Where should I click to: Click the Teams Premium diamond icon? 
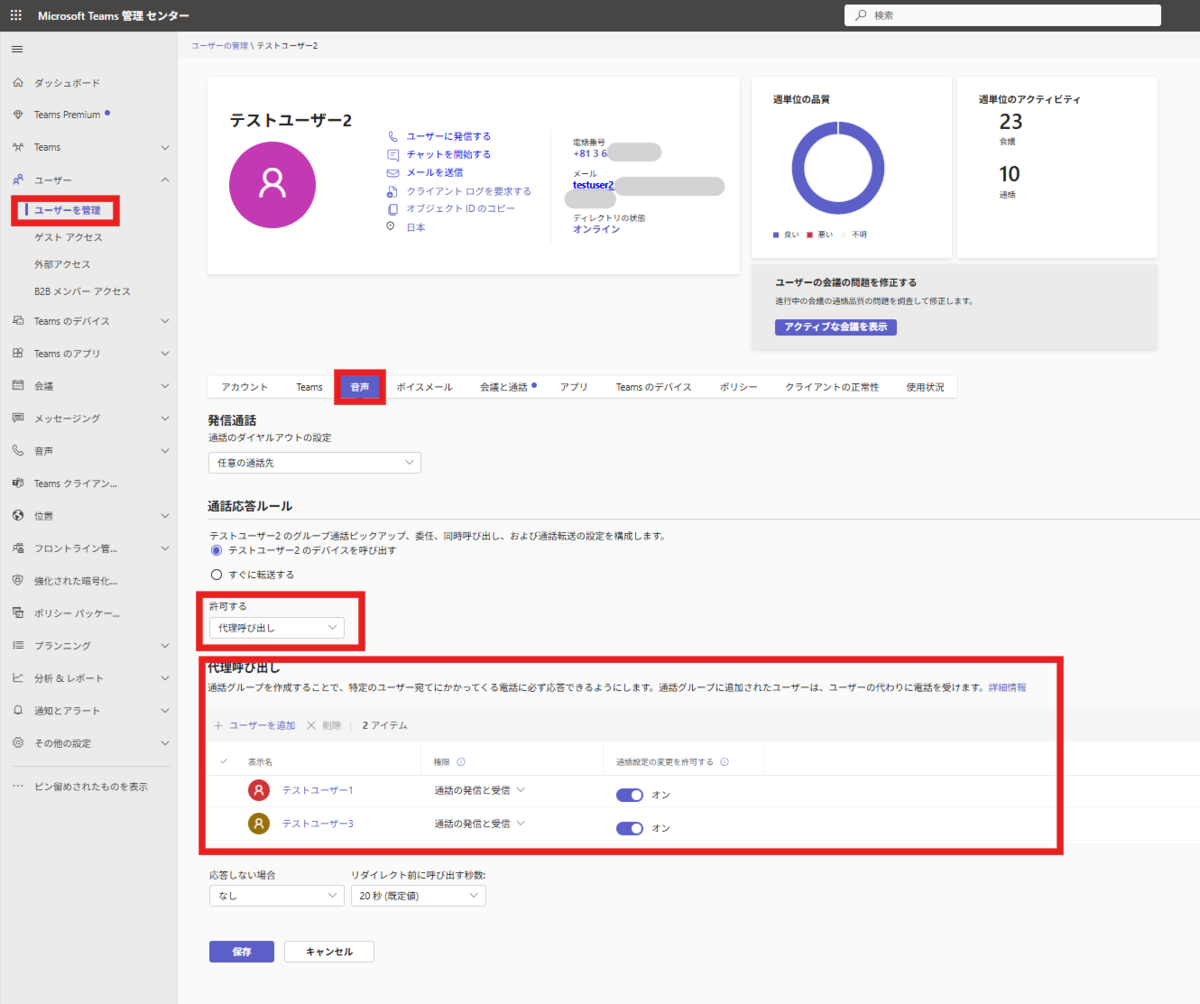[17, 114]
